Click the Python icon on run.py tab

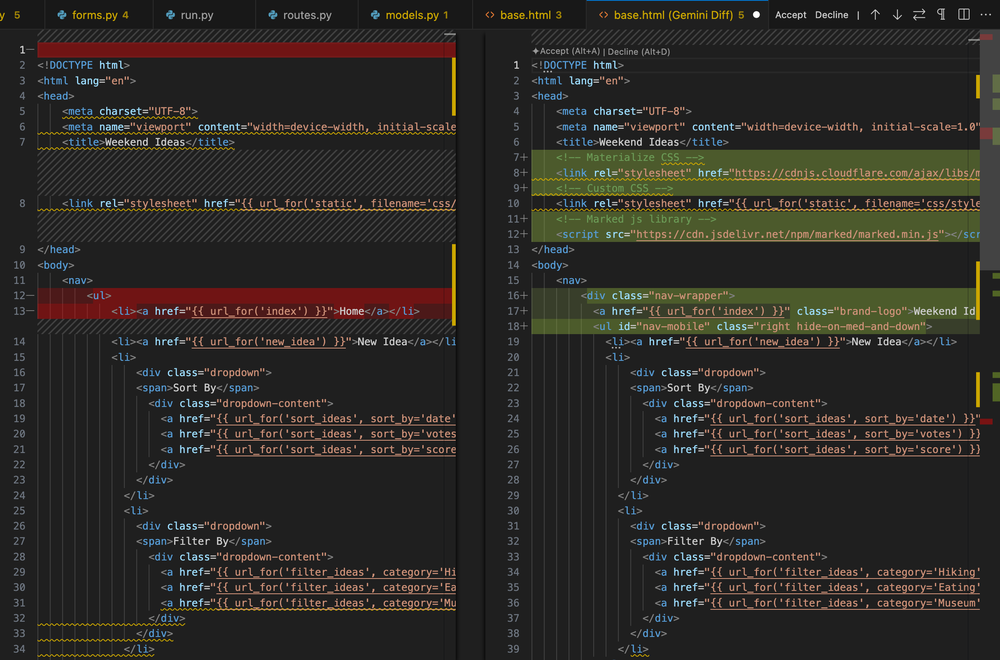170,15
